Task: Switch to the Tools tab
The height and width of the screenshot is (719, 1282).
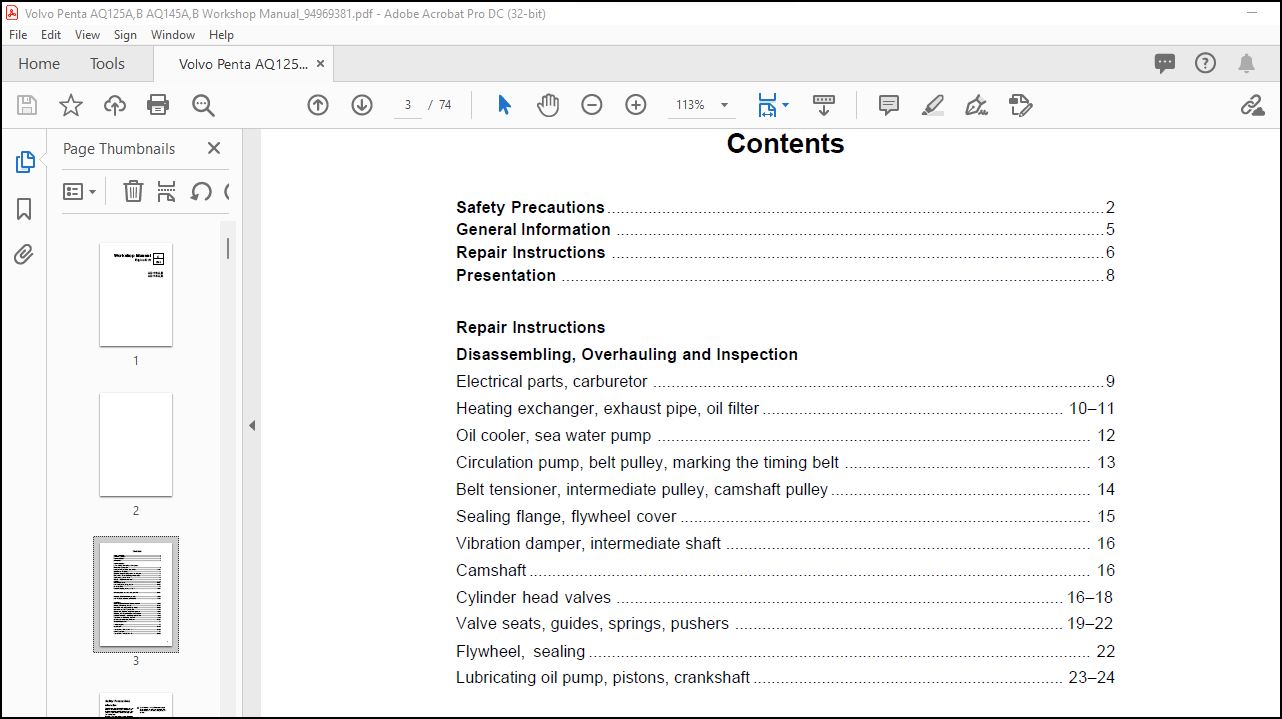Action: [x=107, y=63]
